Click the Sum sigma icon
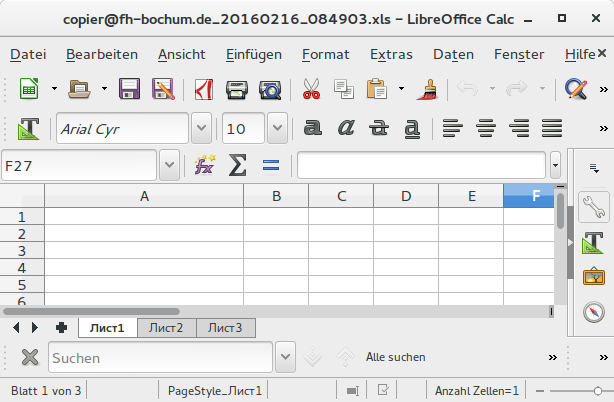The image size is (614, 402). [237, 165]
